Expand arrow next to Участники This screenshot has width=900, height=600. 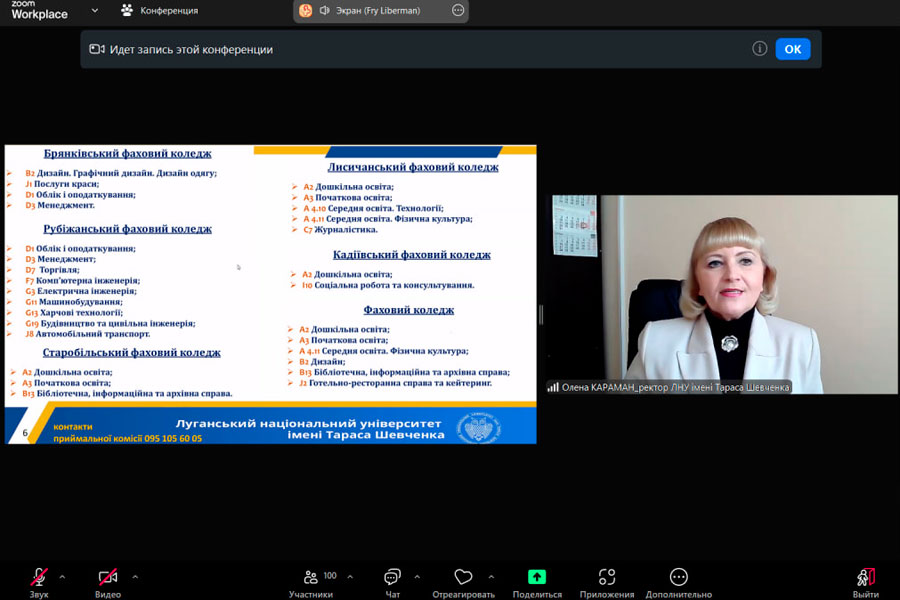(350, 577)
